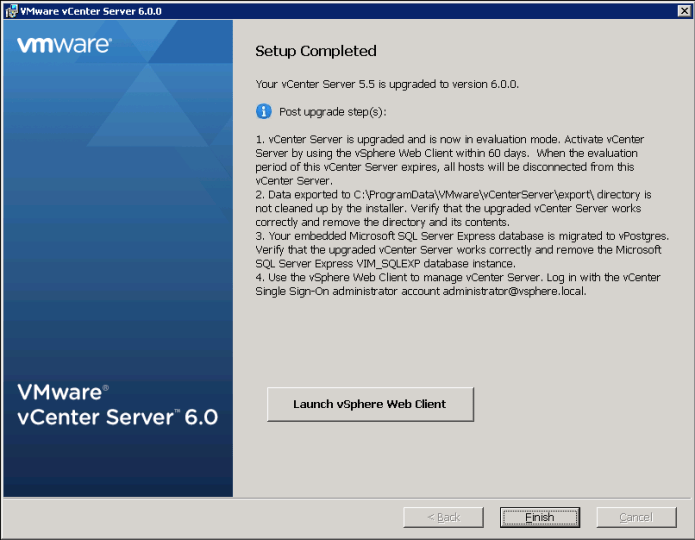The image size is (695, 540).
Task: Click the upgraded to version 6.0.0 sentence
Action: click(x=387, y=83)
